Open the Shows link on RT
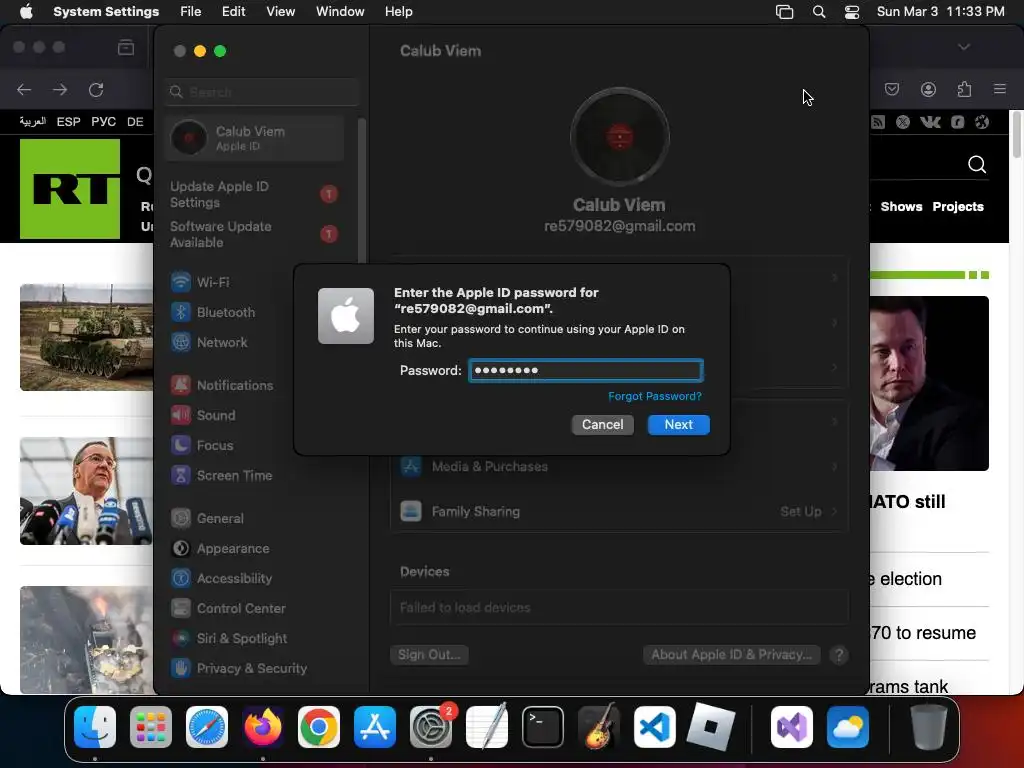 coord(901,206)
